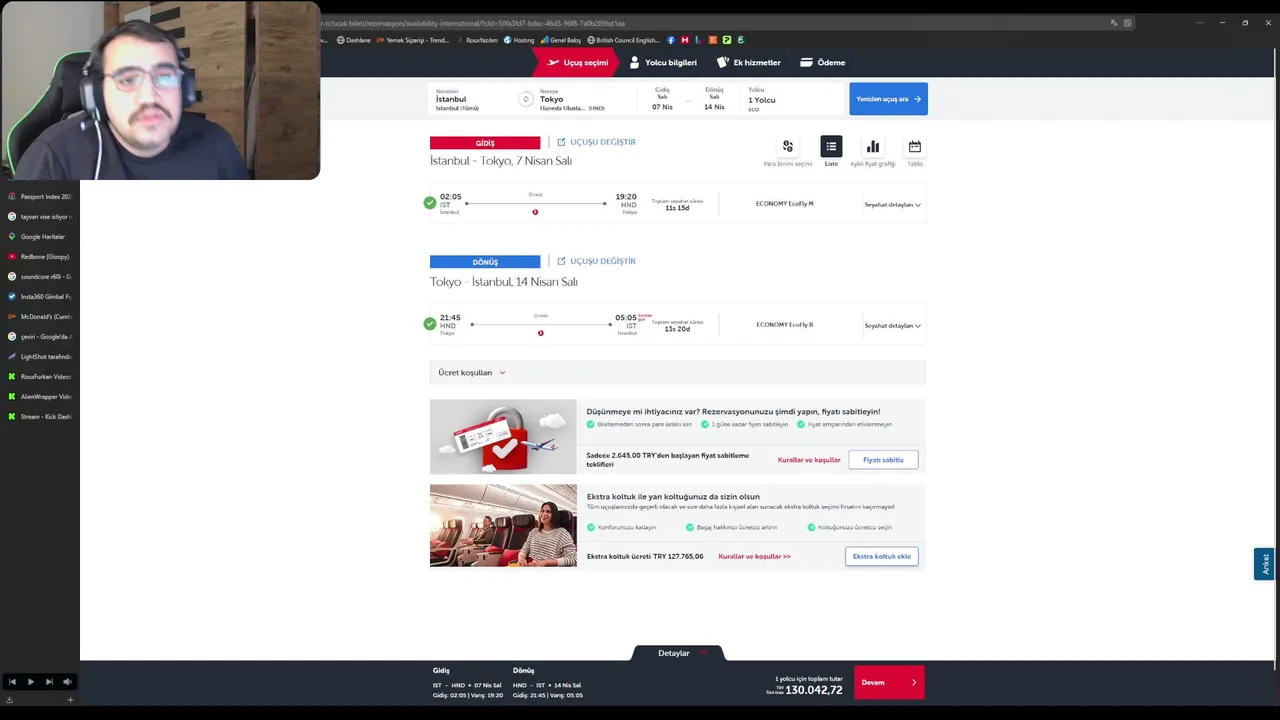Viewport: 1280px width, 720px height.
Task: Open the Ek hizmetler step
Action: click(x=748, y=62)
